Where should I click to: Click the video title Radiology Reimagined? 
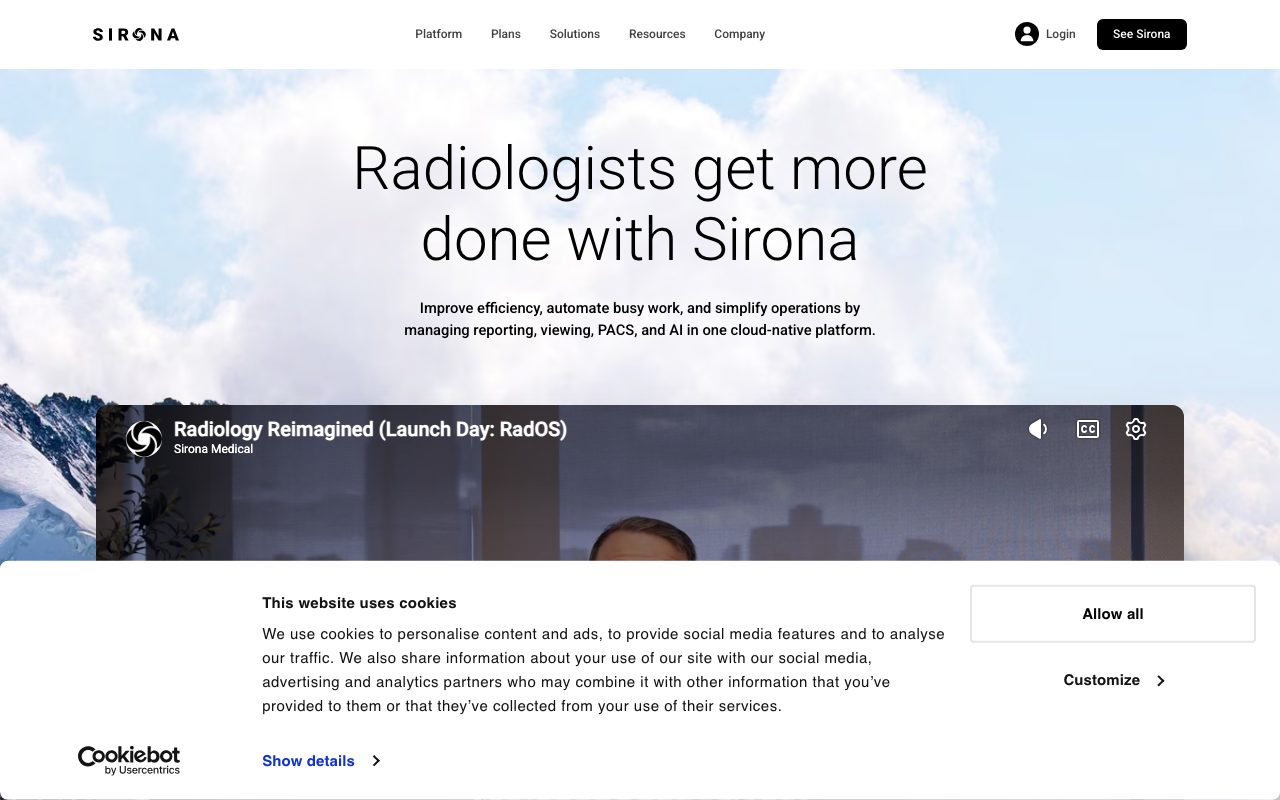point(370,429)
